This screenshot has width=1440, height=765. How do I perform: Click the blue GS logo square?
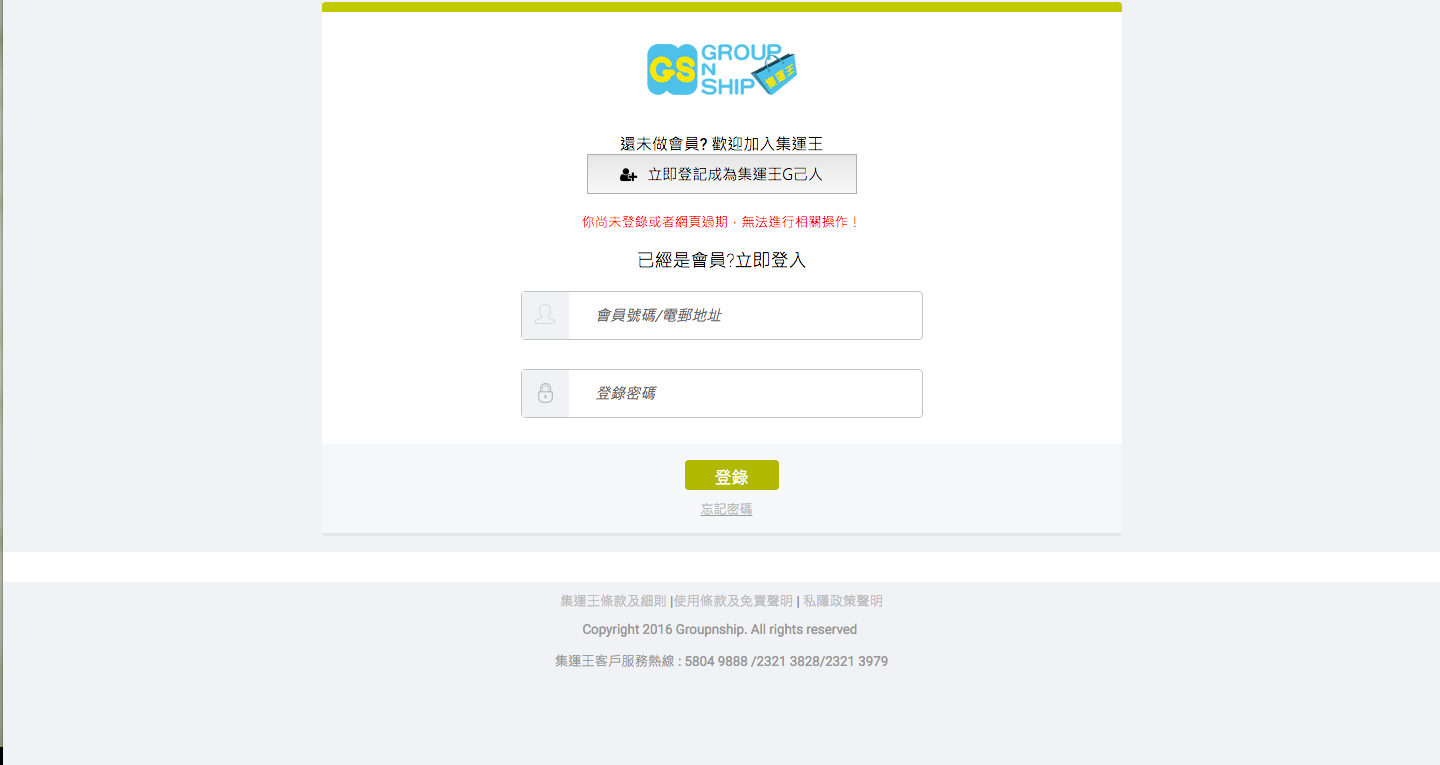point(672,69)
